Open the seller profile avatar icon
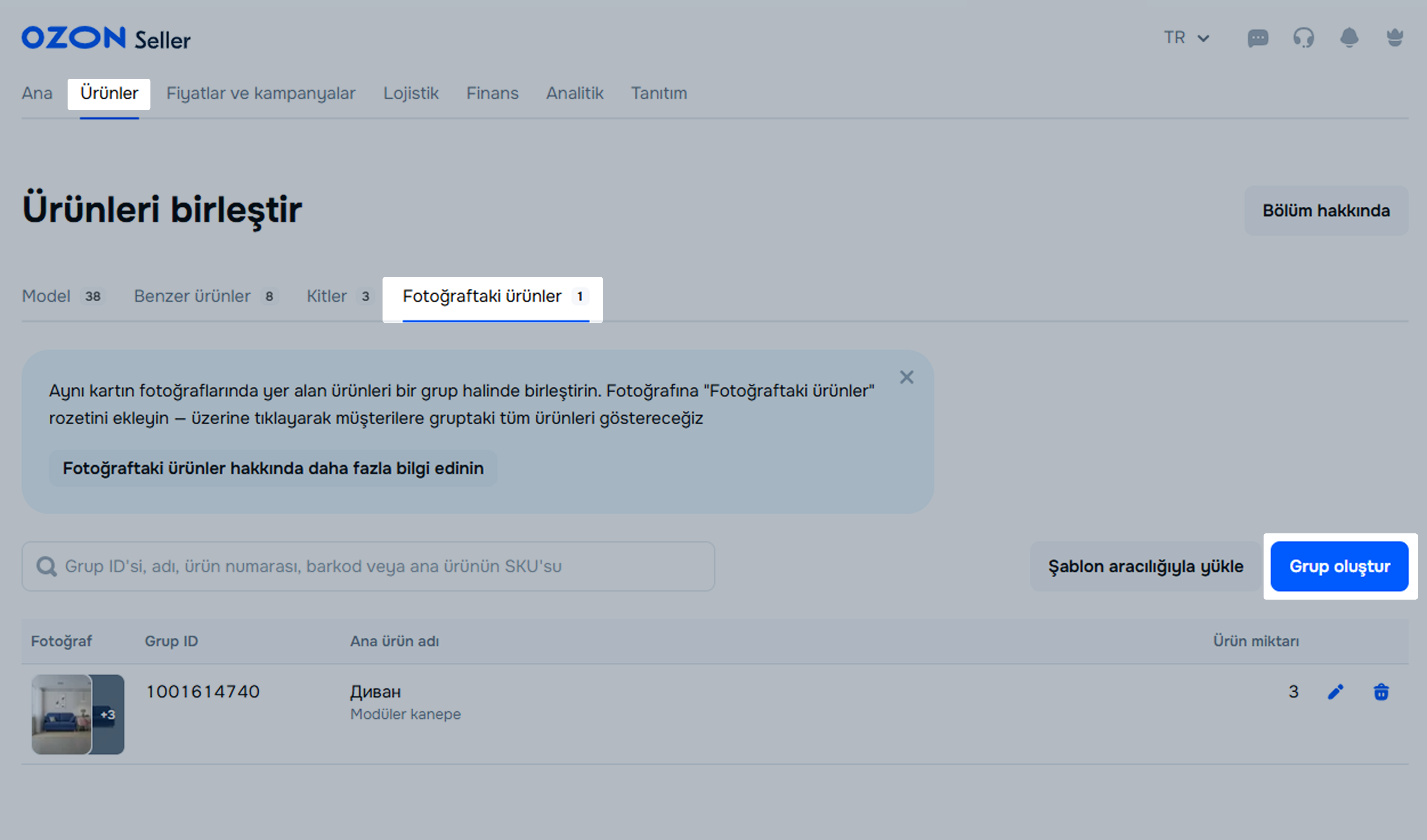1427x840 pixels. coord(1394,39)
